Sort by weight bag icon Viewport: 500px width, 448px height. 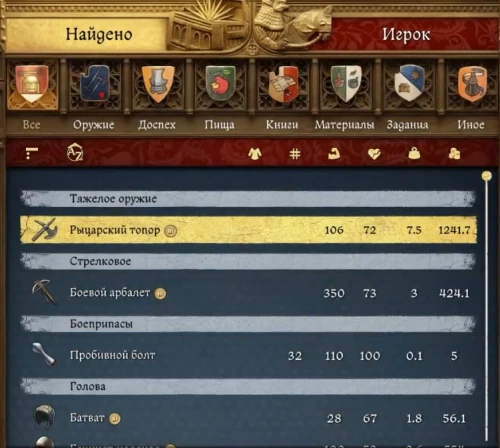pos(414,153)
